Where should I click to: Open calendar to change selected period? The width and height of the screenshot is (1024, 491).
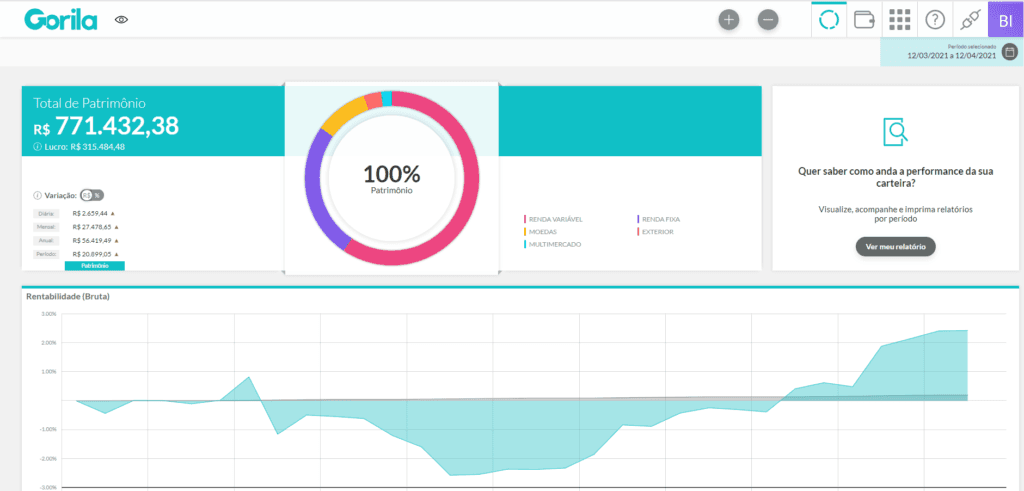pos(1009,52)
